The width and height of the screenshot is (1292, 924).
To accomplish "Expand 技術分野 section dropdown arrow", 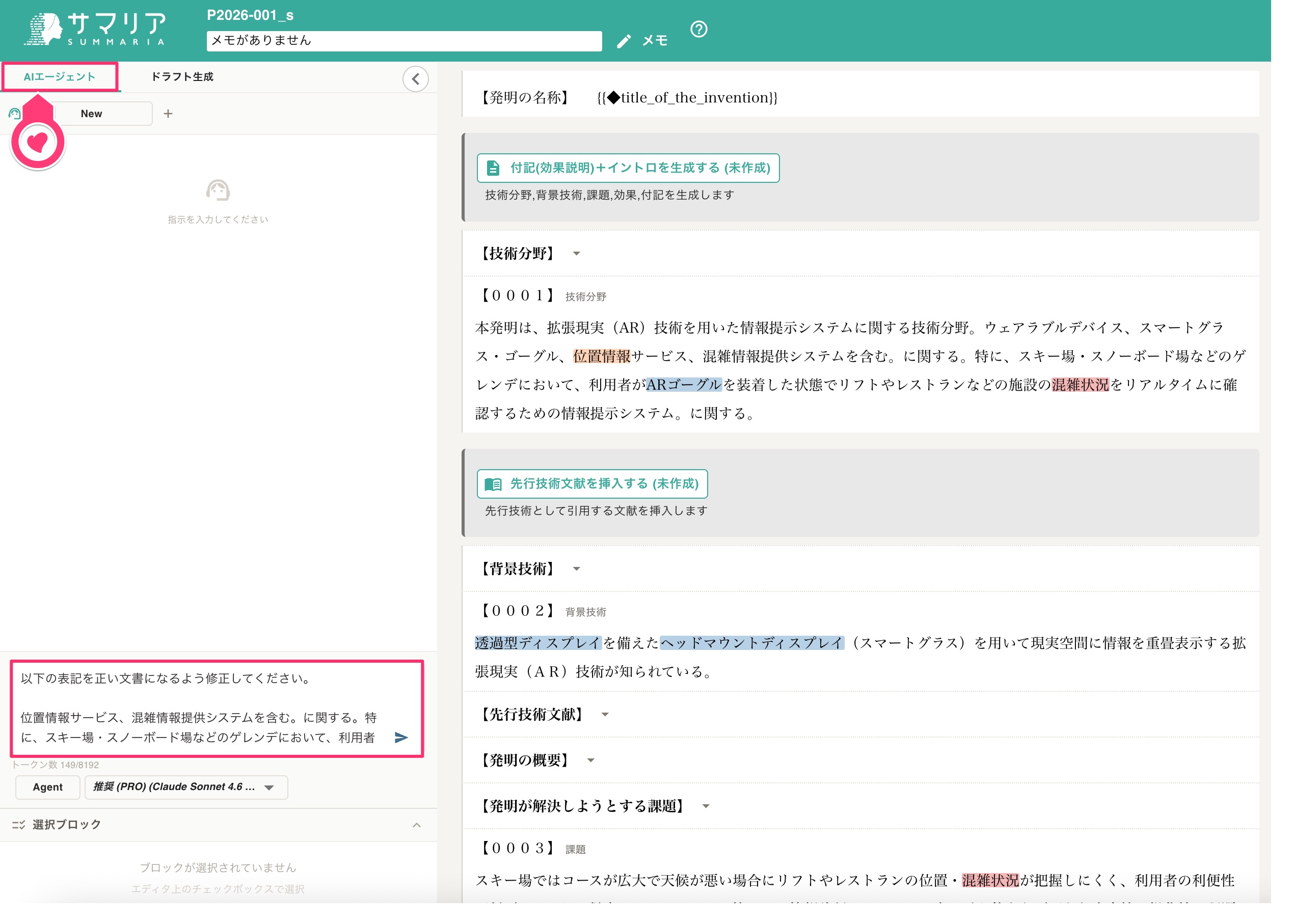I will tap(576, 254).
